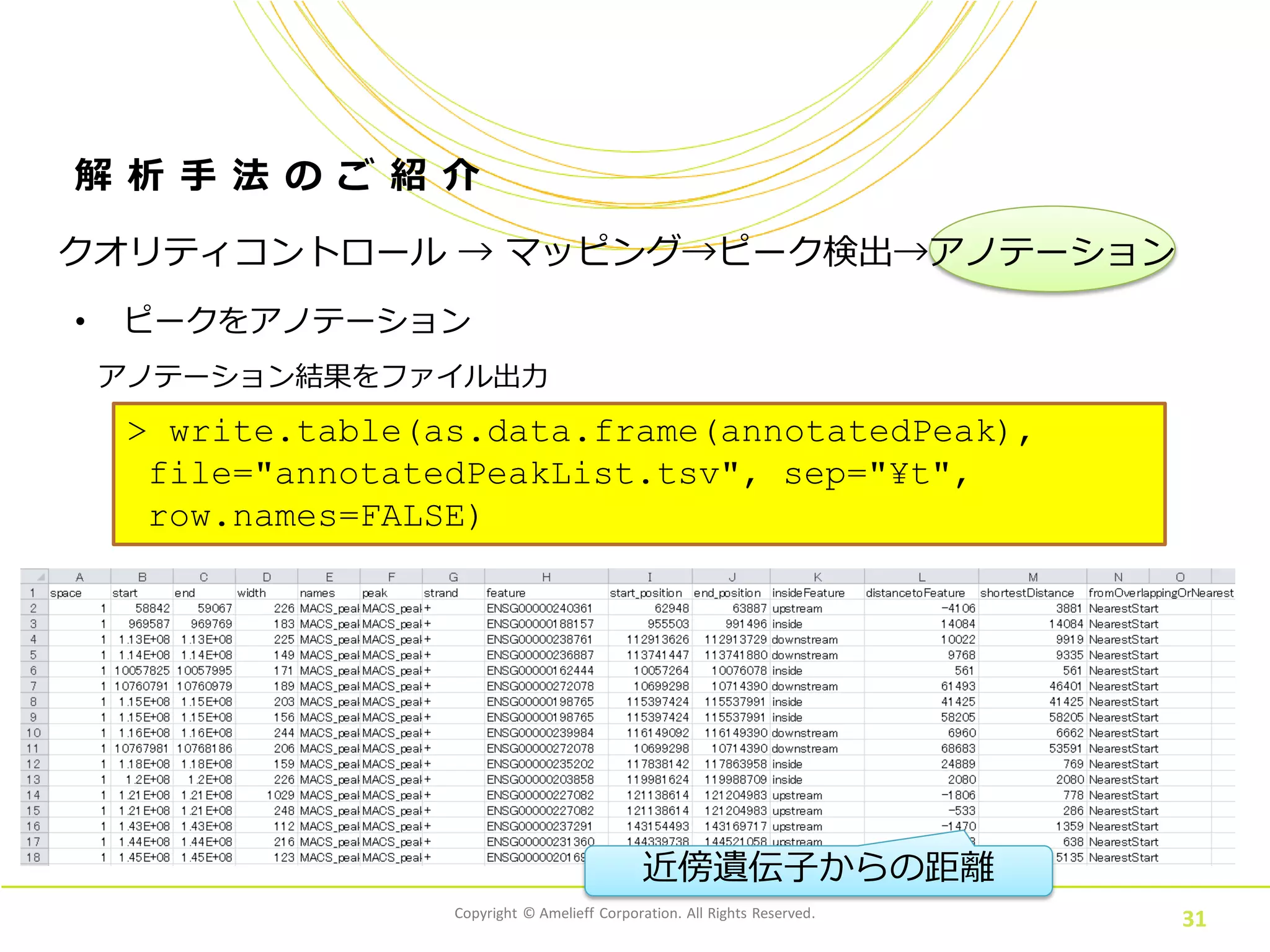
Task: Select the spreadsheet select-all corner
Action: (34, 576)
